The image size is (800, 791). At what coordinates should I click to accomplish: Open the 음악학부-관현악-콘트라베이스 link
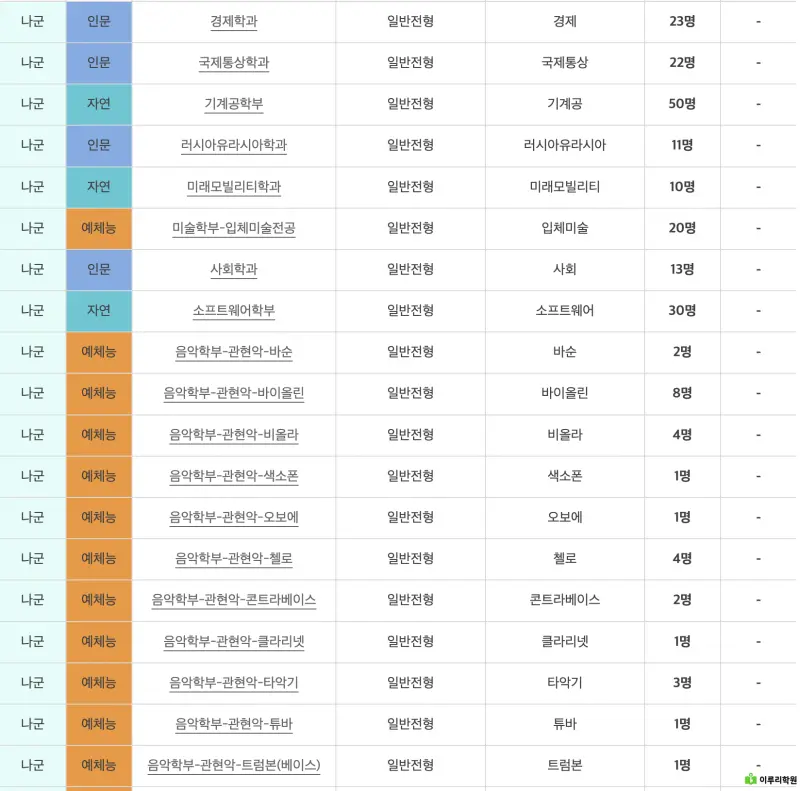234,600
